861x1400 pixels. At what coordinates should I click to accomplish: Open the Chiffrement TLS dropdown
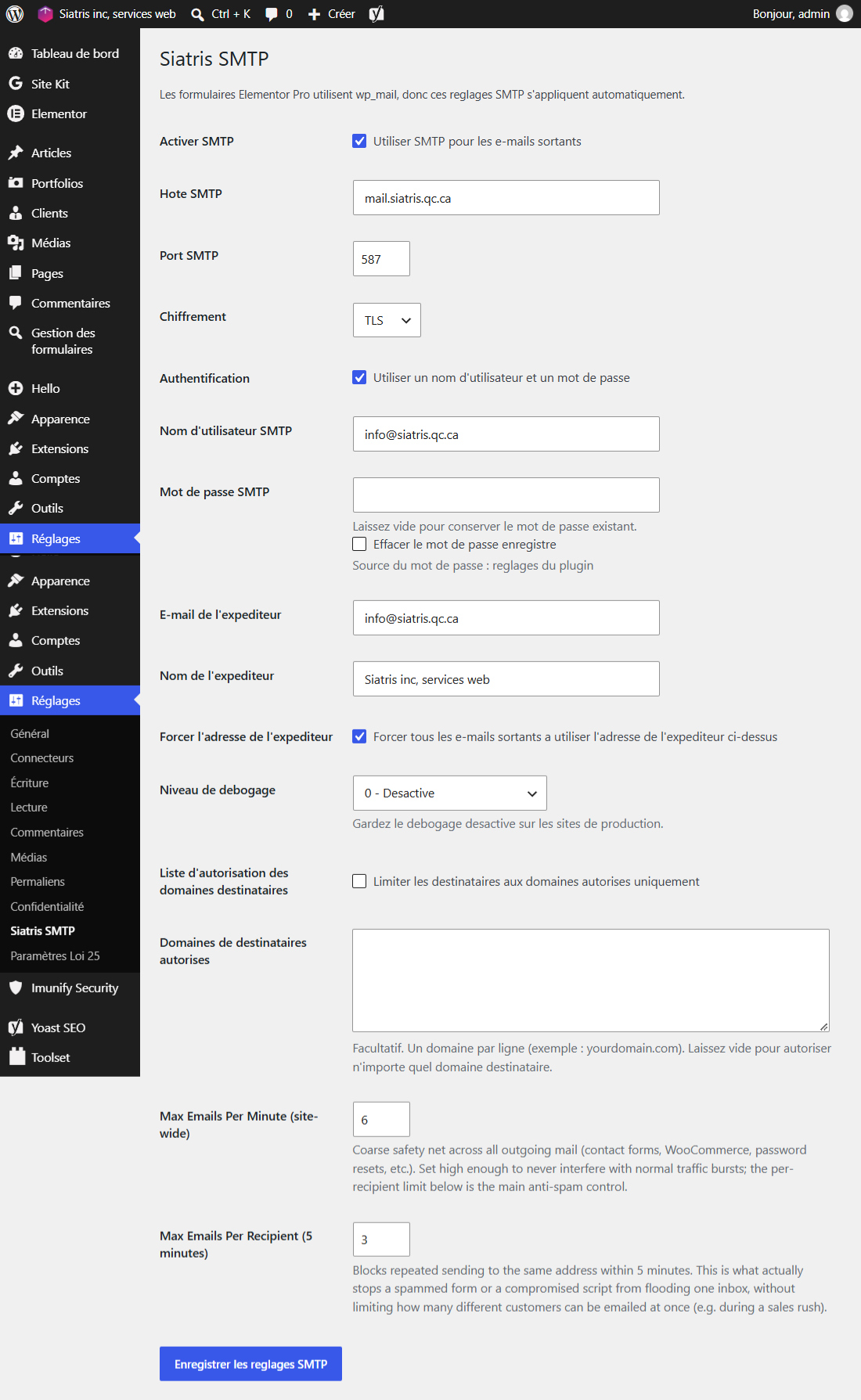[x=387, y=320]
